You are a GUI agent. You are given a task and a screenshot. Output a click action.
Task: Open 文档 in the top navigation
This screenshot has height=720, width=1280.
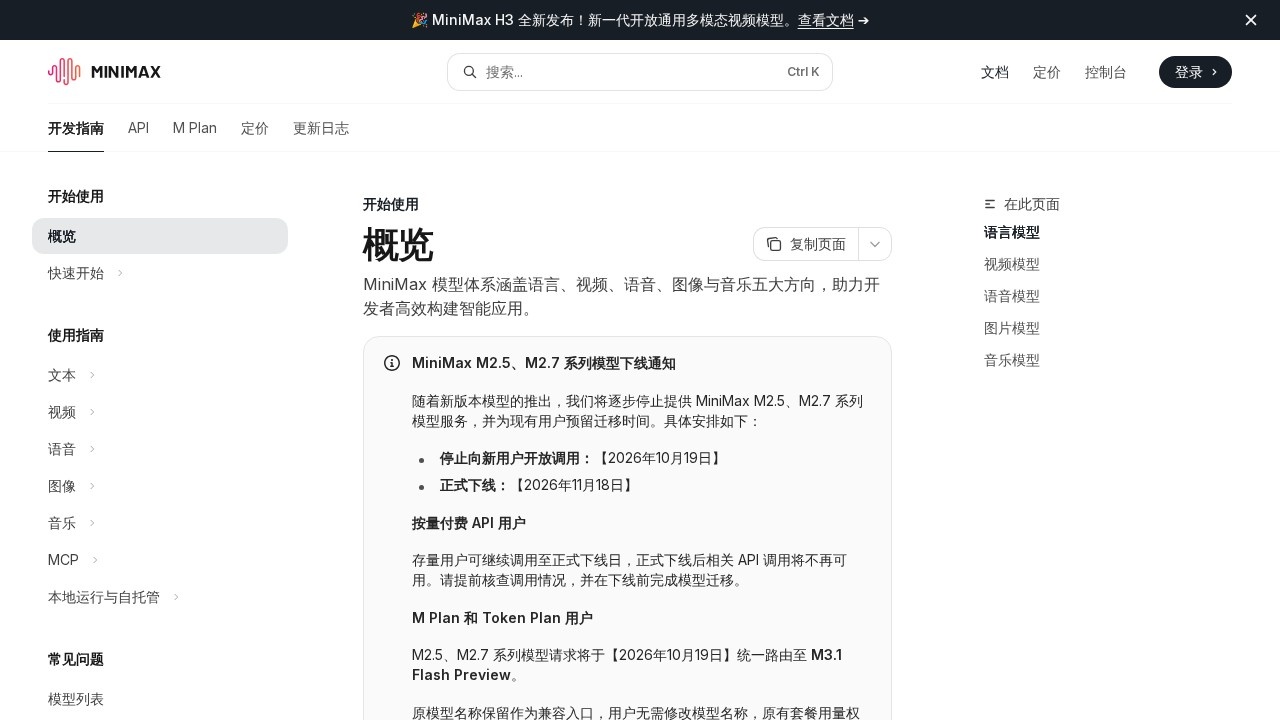coord(995,72)
